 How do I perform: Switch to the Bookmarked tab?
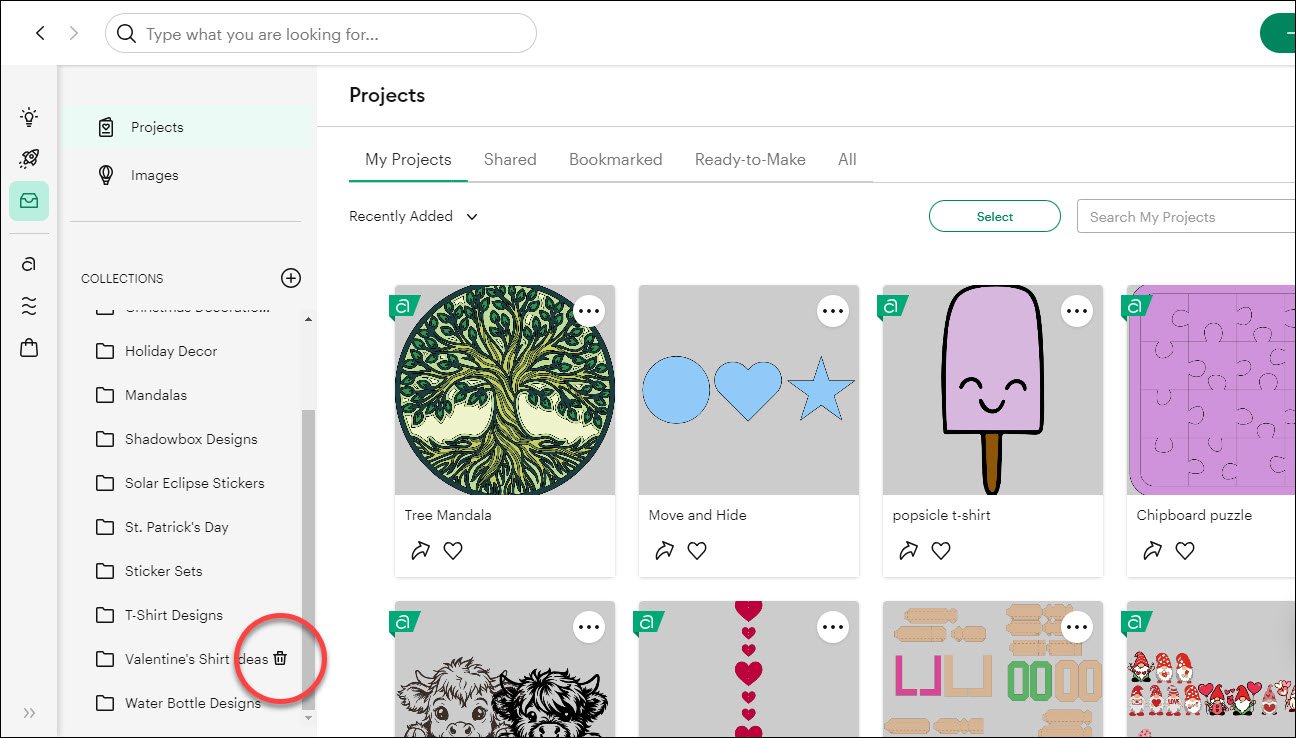(x=615, y=159)
